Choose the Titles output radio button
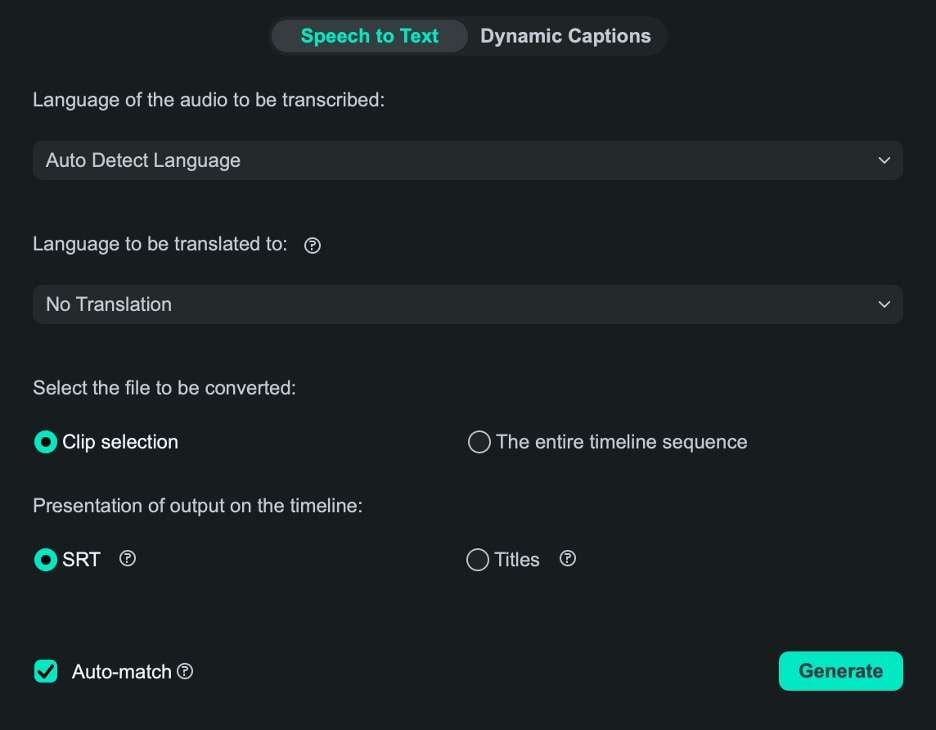The image size is (936, 730). point(478,560)
